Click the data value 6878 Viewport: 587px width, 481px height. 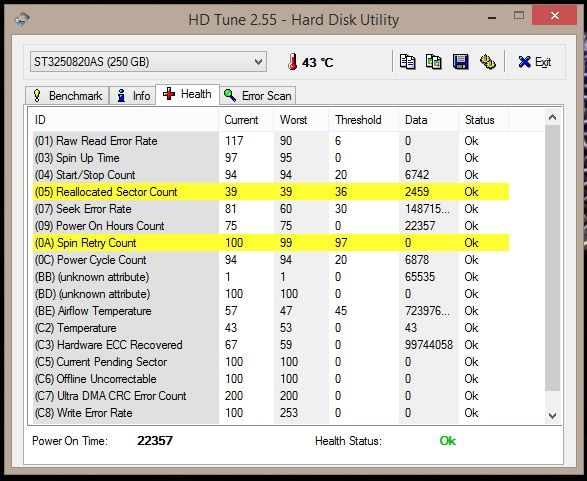417,260
